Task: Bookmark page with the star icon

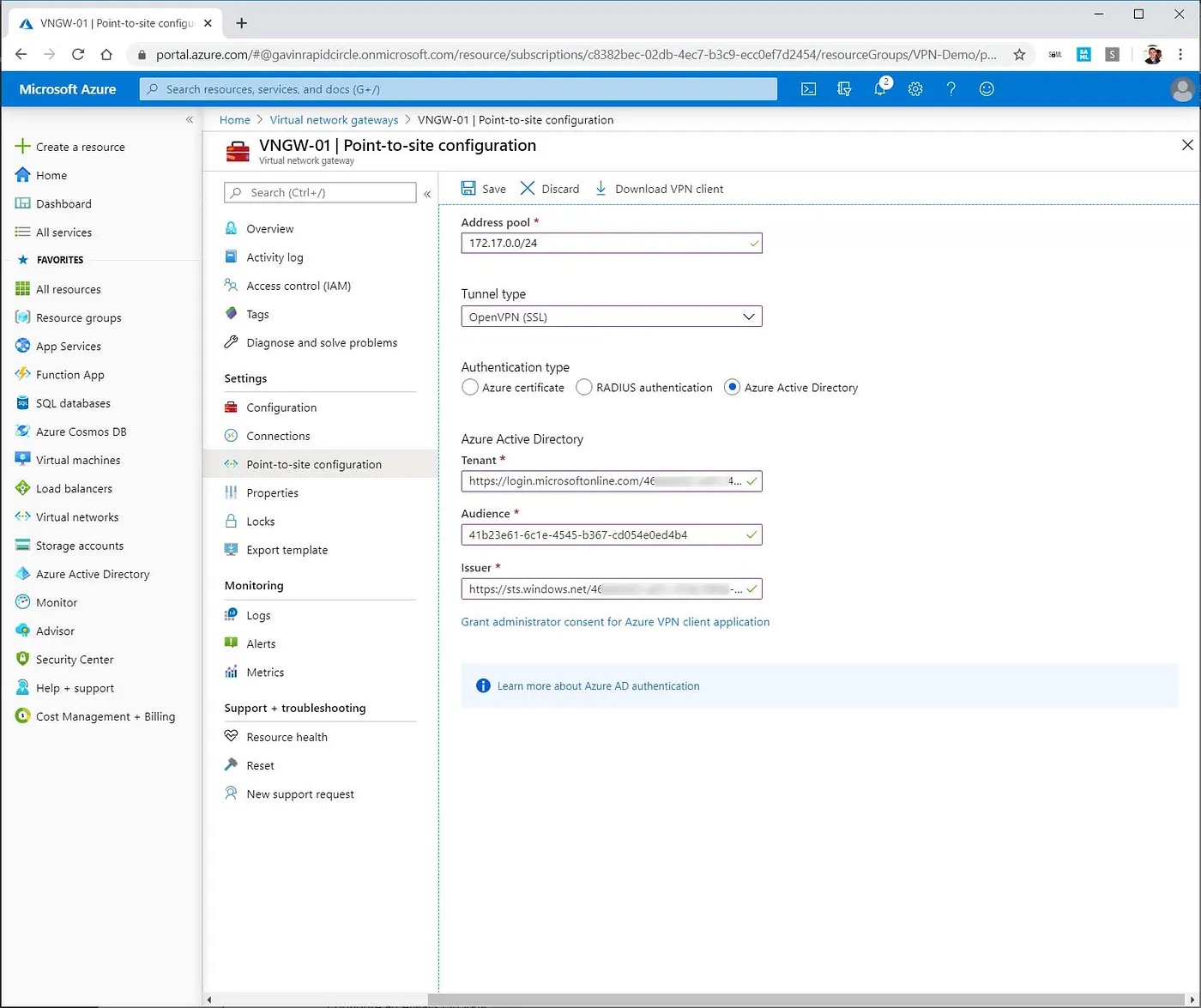Action: pyautogui.click(x=1019, y=54)
